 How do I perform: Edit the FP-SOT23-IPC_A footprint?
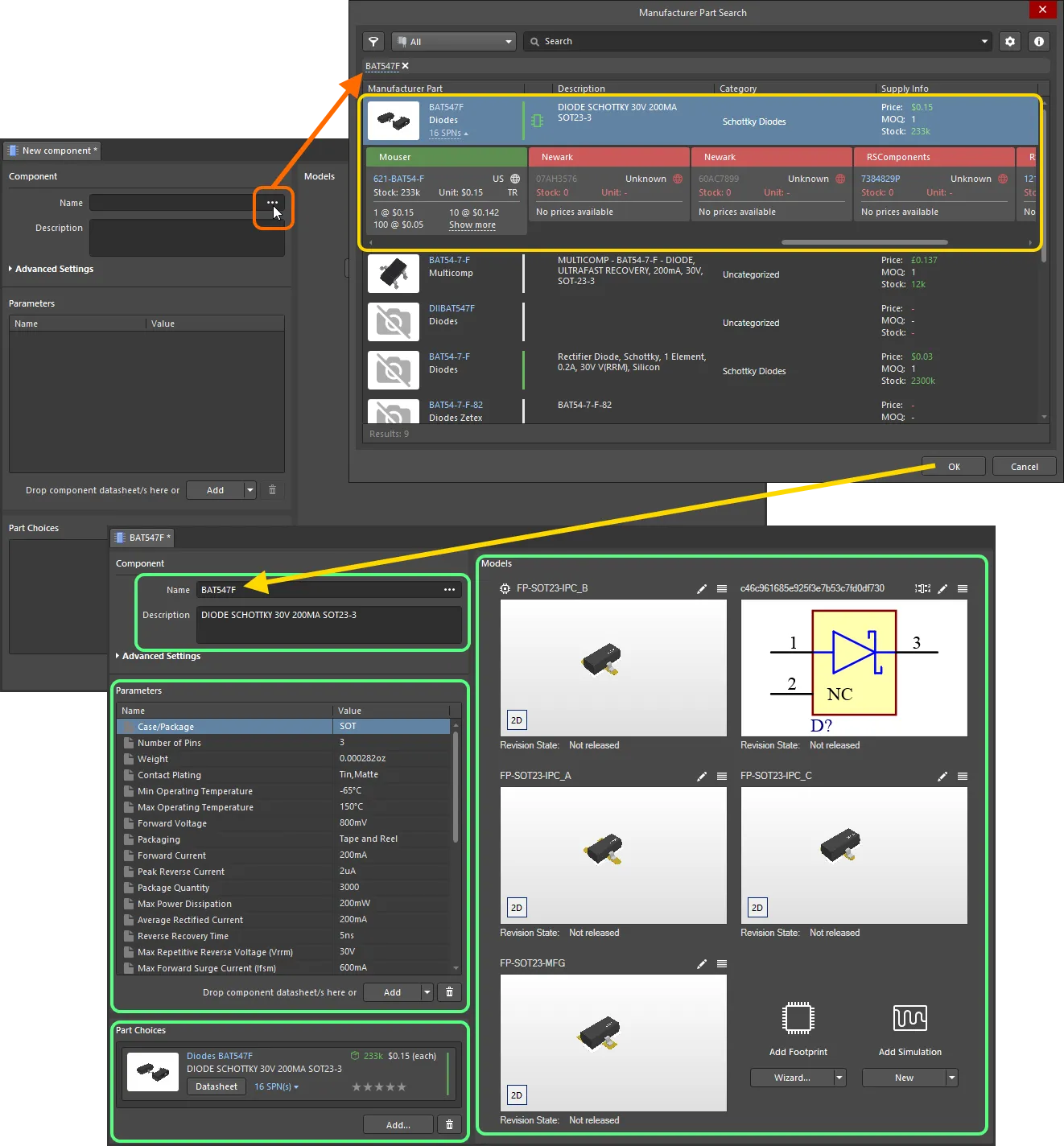pos(702,777)
